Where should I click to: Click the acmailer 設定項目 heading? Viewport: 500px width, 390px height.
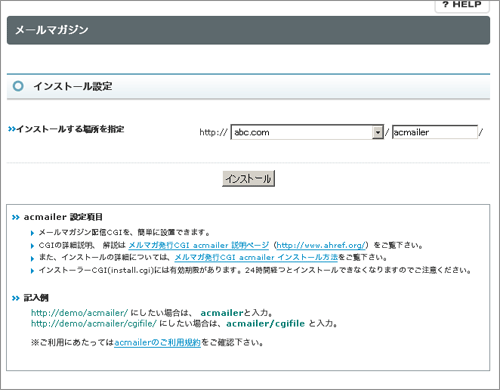click(63, 217)
